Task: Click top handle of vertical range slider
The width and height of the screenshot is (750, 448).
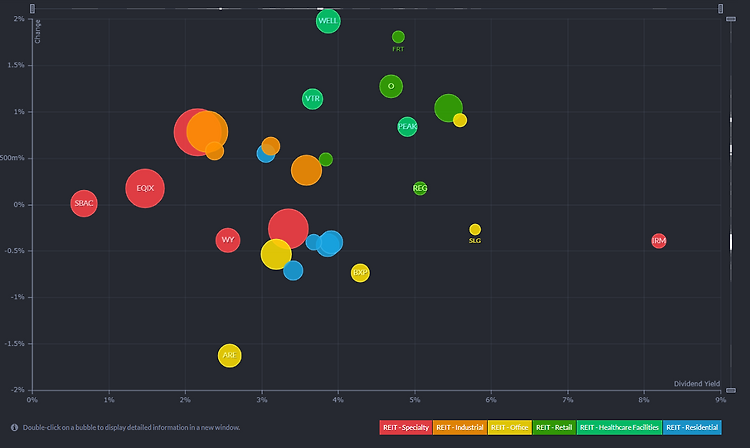Action: pyautogui.click(x=731, y=19)
